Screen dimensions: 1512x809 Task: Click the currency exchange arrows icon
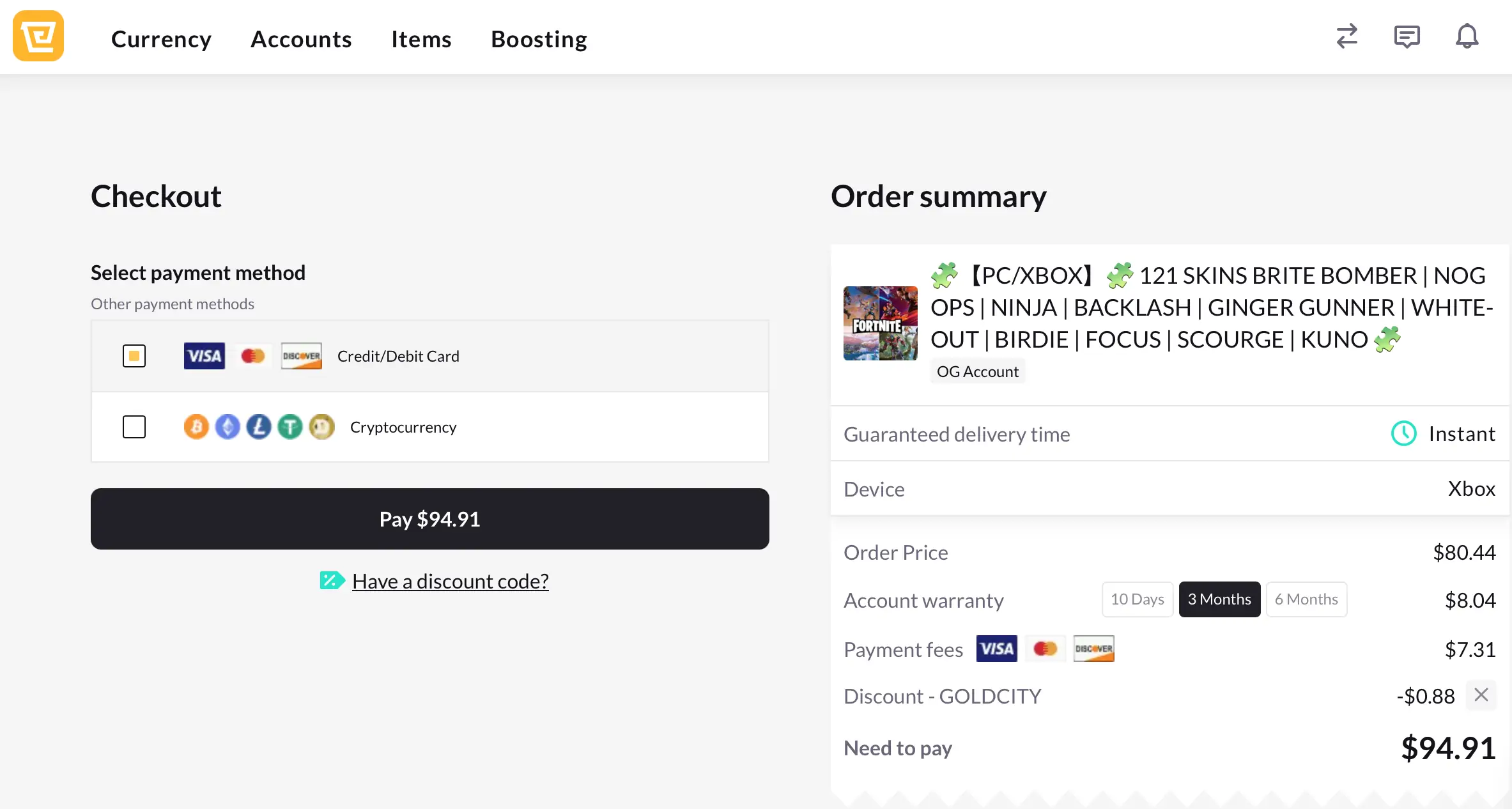1346,36
